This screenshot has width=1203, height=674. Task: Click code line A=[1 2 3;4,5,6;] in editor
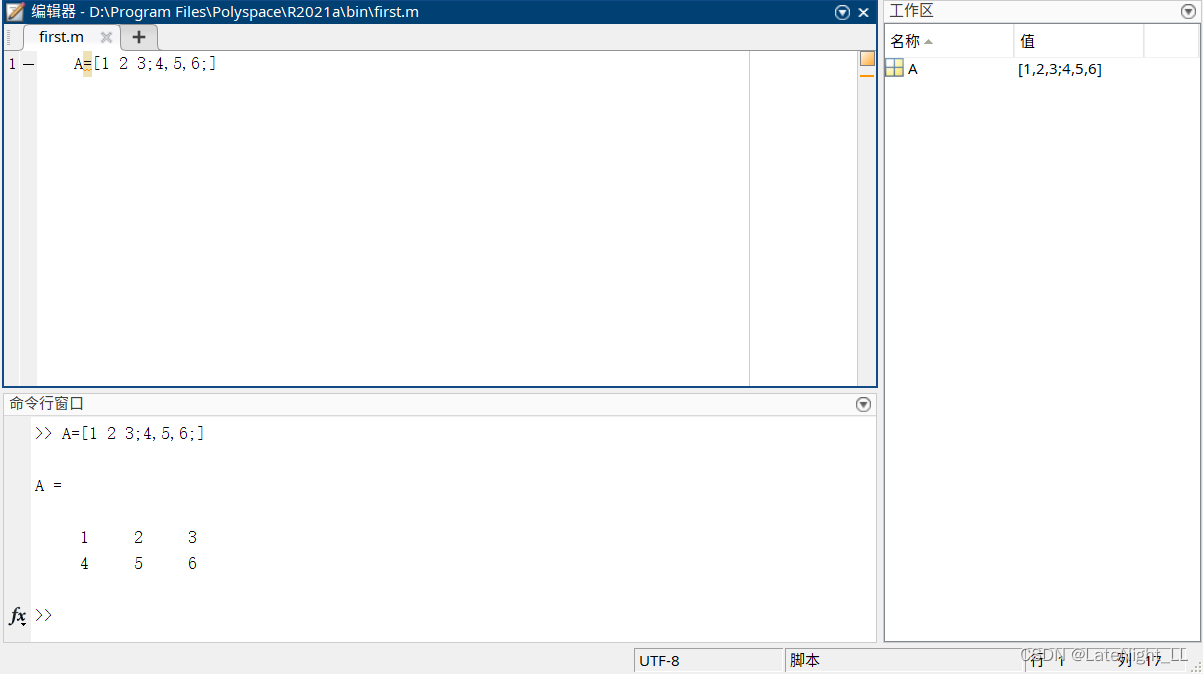point(145,64)
